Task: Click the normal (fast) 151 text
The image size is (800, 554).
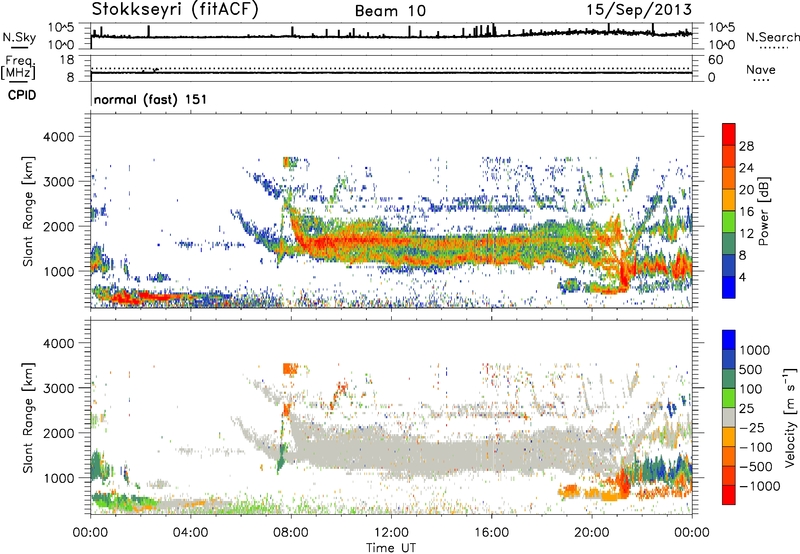Action: pos(151,99)
